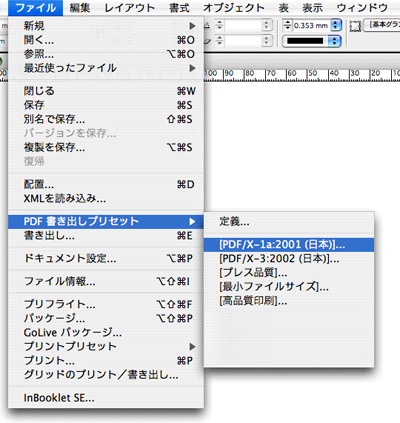Choose 開く... from the File menu
Screen dimensions: 400x423
(x=106, y=40)
